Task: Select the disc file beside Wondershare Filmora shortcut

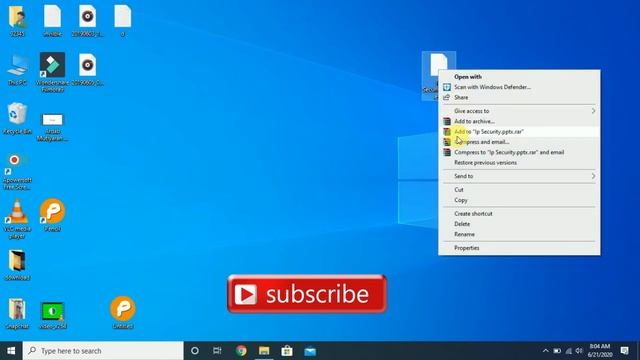Action: click(87, 65)
